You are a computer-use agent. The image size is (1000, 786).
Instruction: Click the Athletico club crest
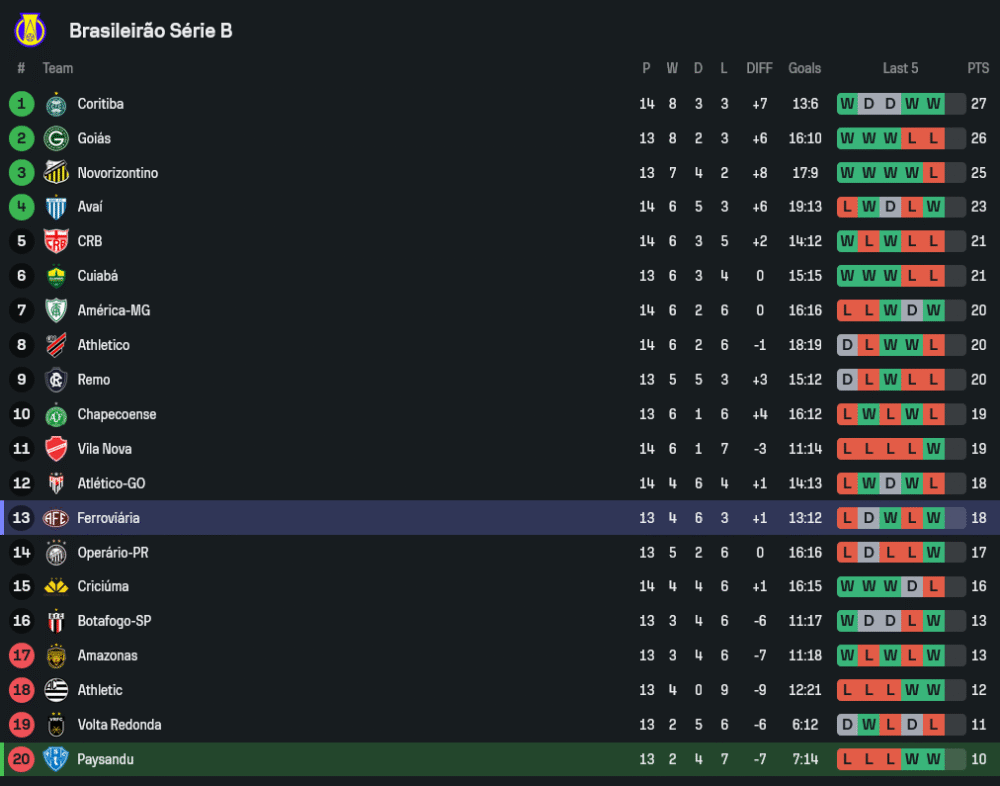[x=56, y=345]
